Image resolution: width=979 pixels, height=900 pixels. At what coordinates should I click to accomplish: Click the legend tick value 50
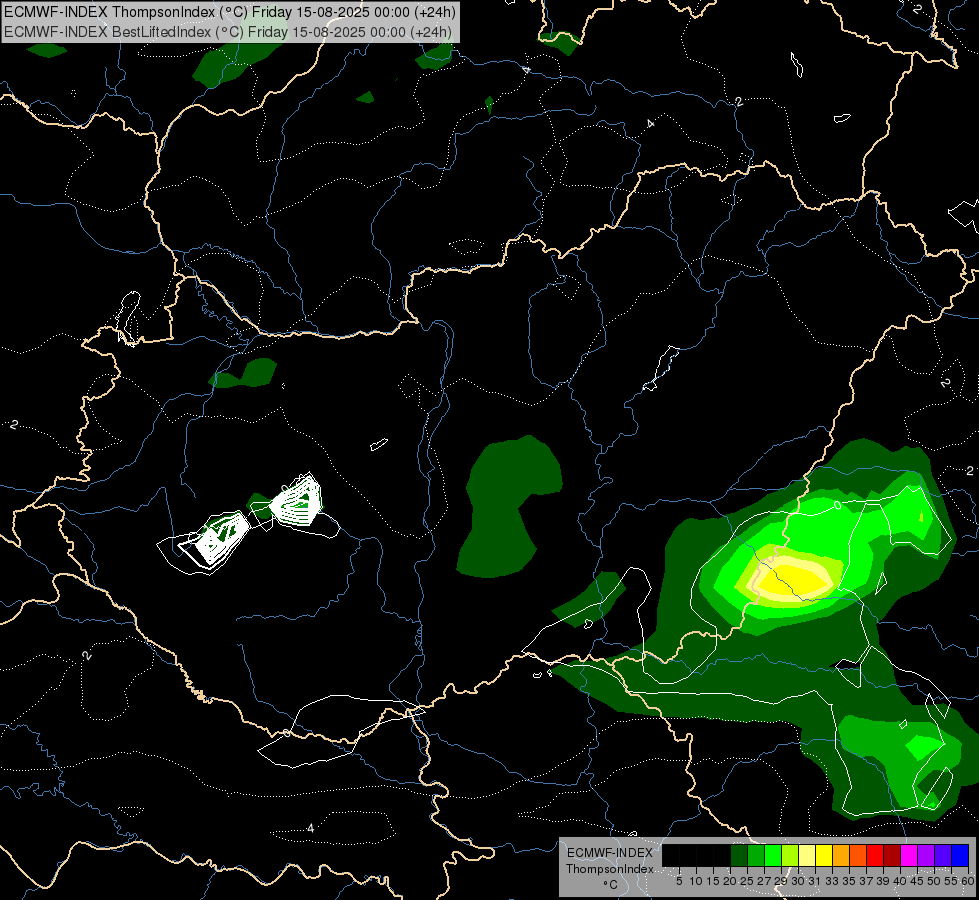[935, 881]
